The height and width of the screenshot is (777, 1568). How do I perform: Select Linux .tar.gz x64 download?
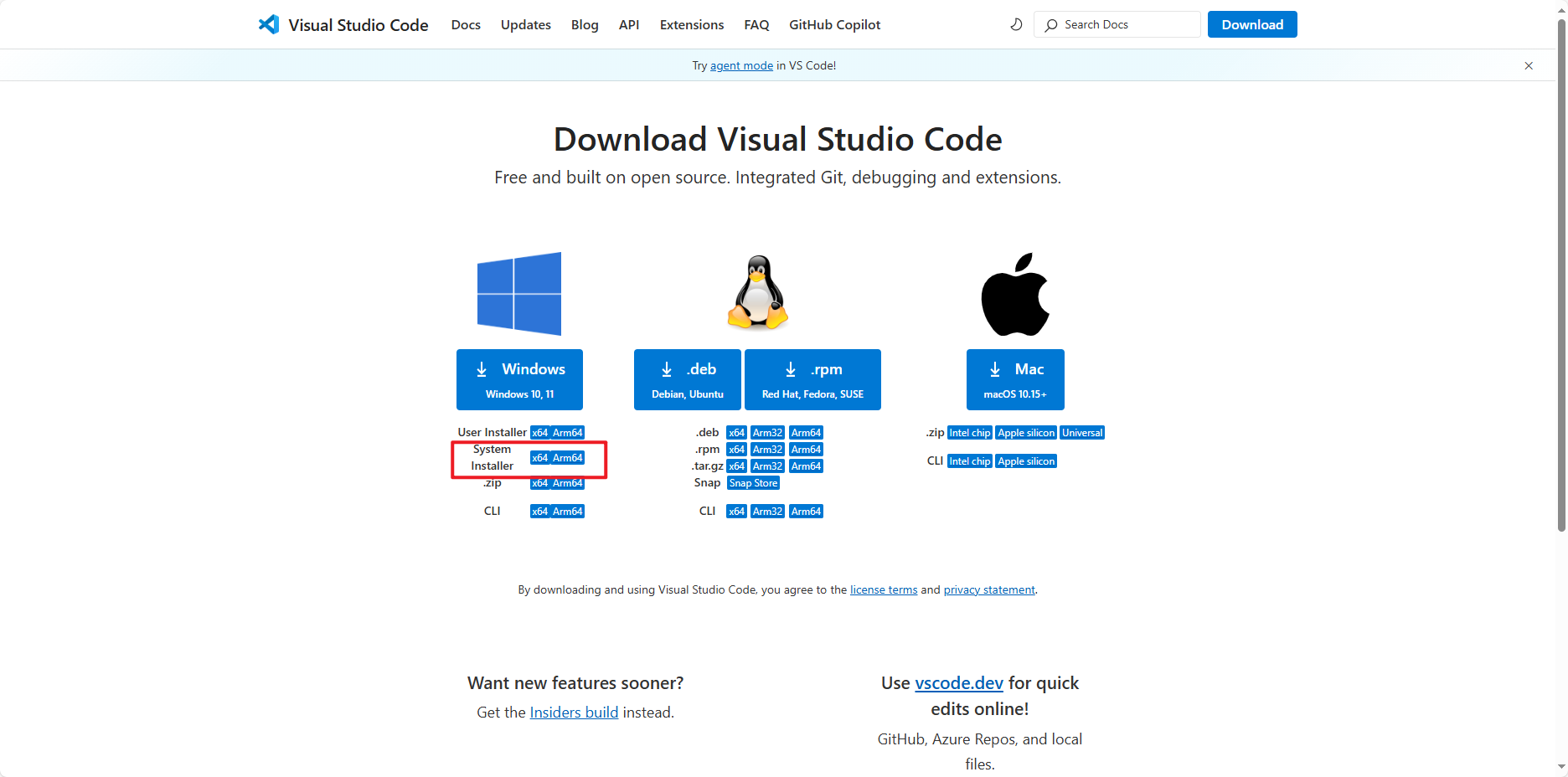click(x=736, y=466)
